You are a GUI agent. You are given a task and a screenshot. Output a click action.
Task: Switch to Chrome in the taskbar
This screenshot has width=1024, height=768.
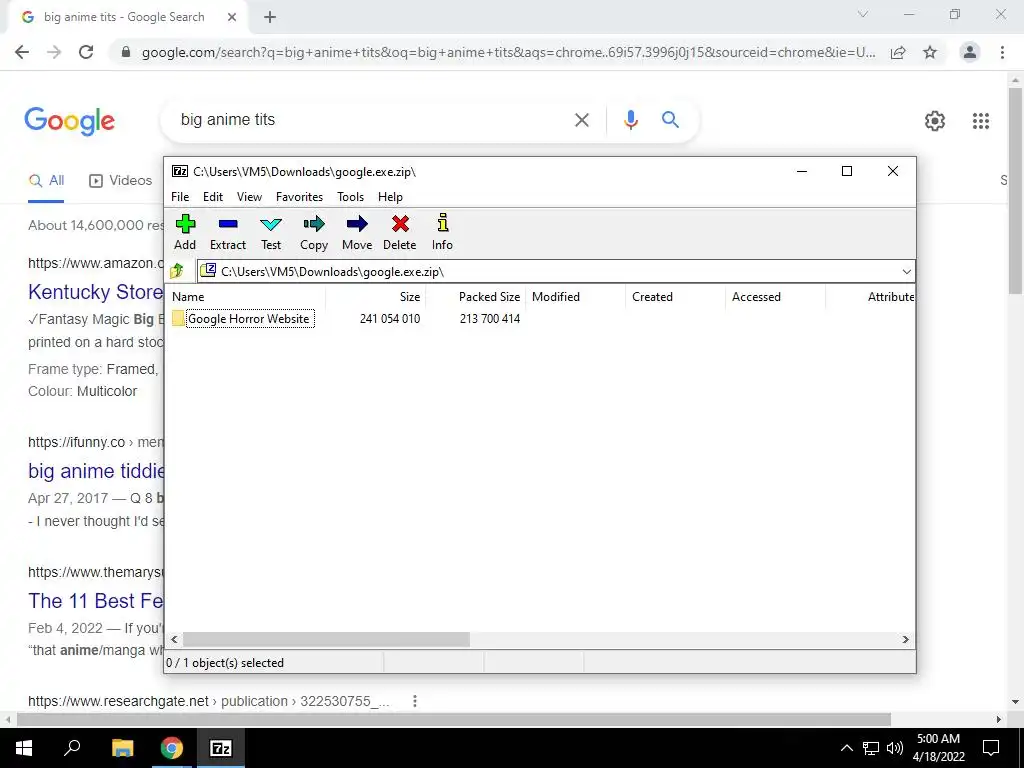(x=172, y=748)
